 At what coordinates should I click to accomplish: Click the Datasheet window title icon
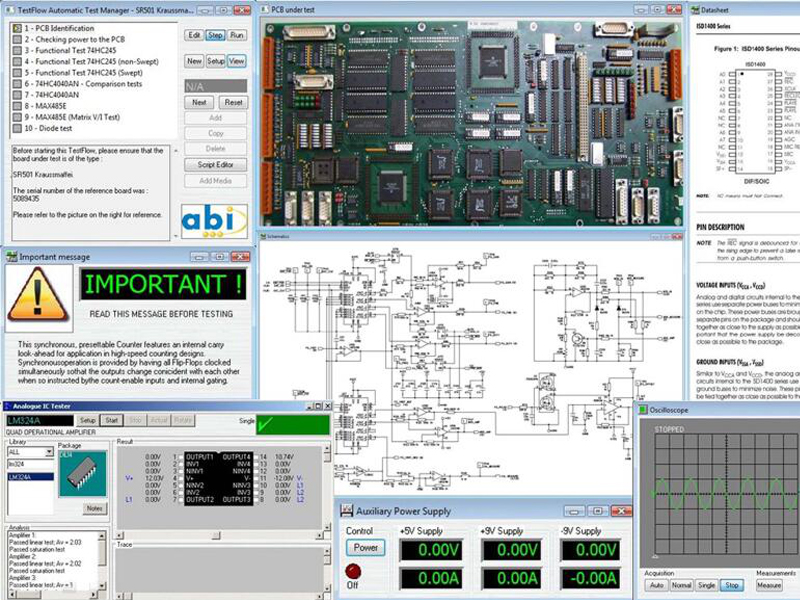coord(695,10)
